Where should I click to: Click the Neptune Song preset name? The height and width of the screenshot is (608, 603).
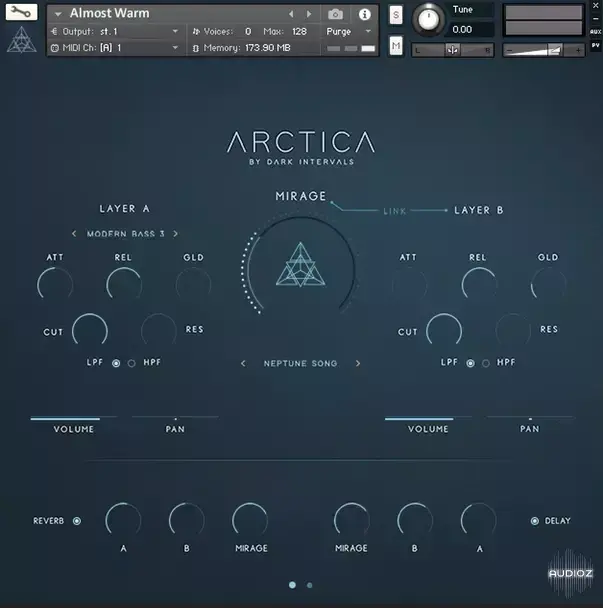pos(301,363)
